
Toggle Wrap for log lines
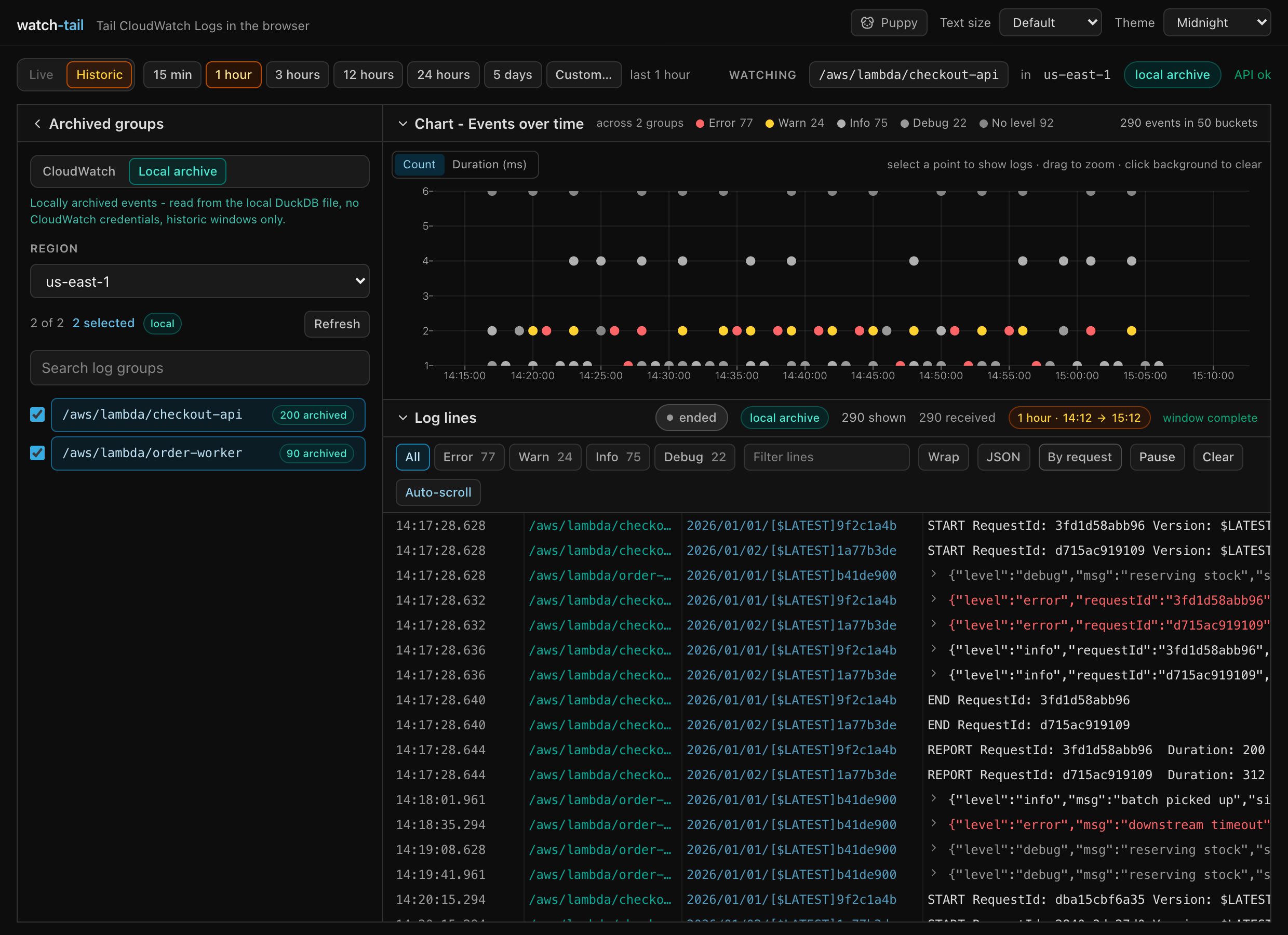pyautogui.click(x=943, y=457)
